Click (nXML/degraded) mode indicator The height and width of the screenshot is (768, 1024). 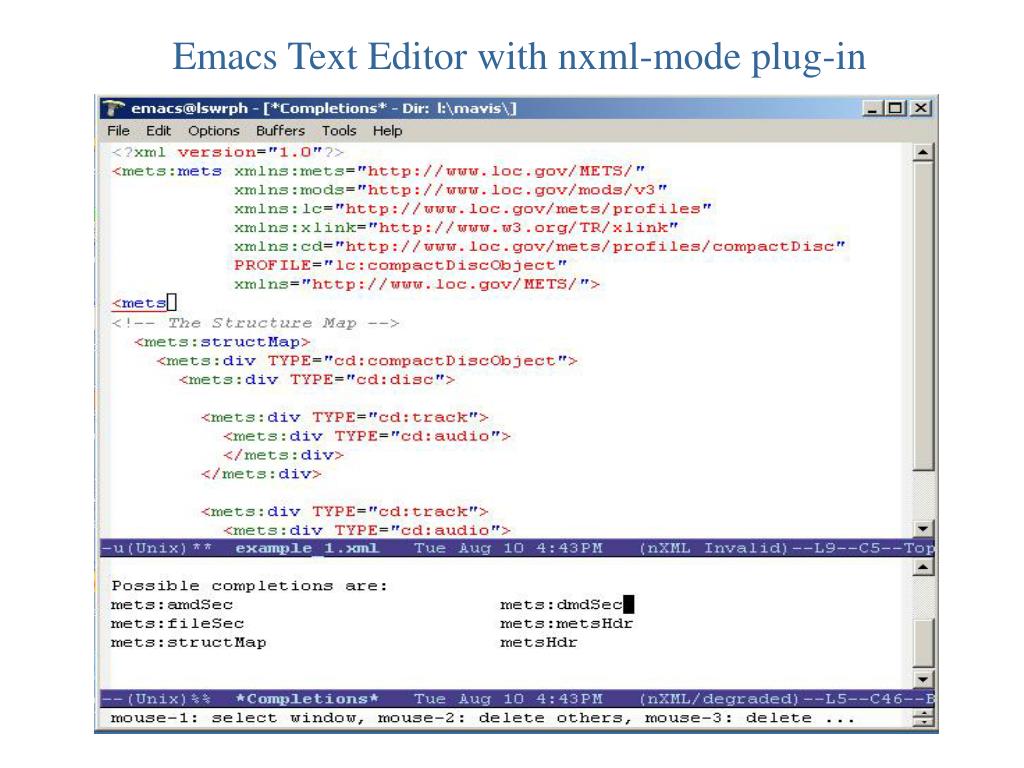[x=720, y=699]
